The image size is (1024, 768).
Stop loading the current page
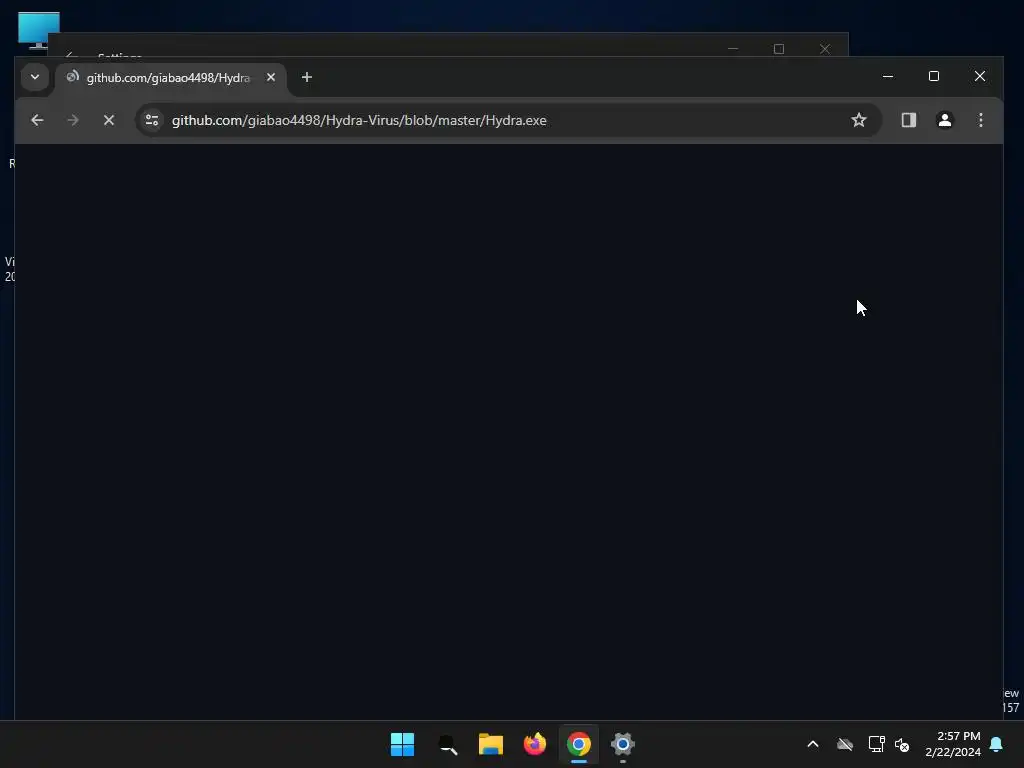[109, 120]
